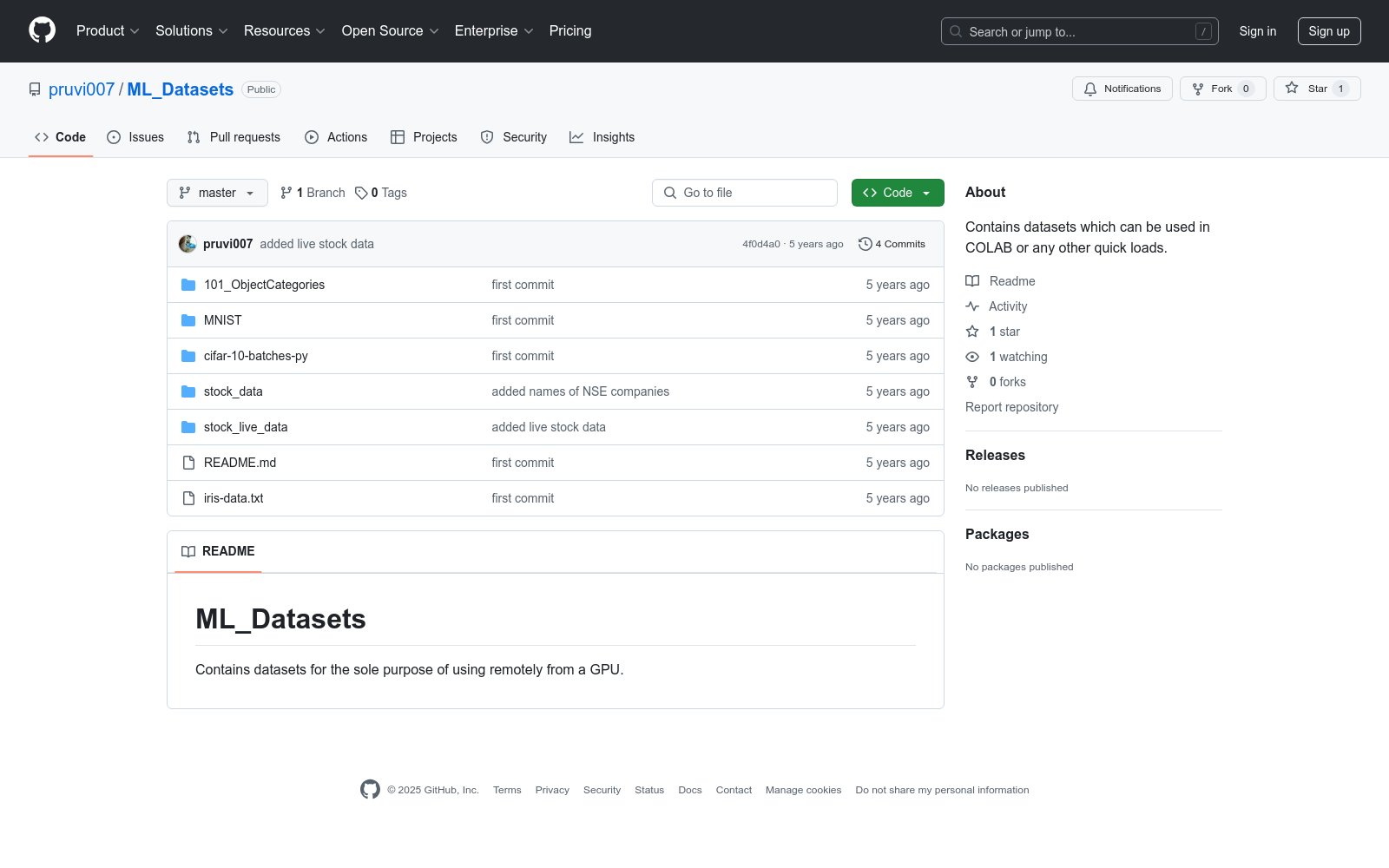Click the Sign up button

(x=1329, y=31)
